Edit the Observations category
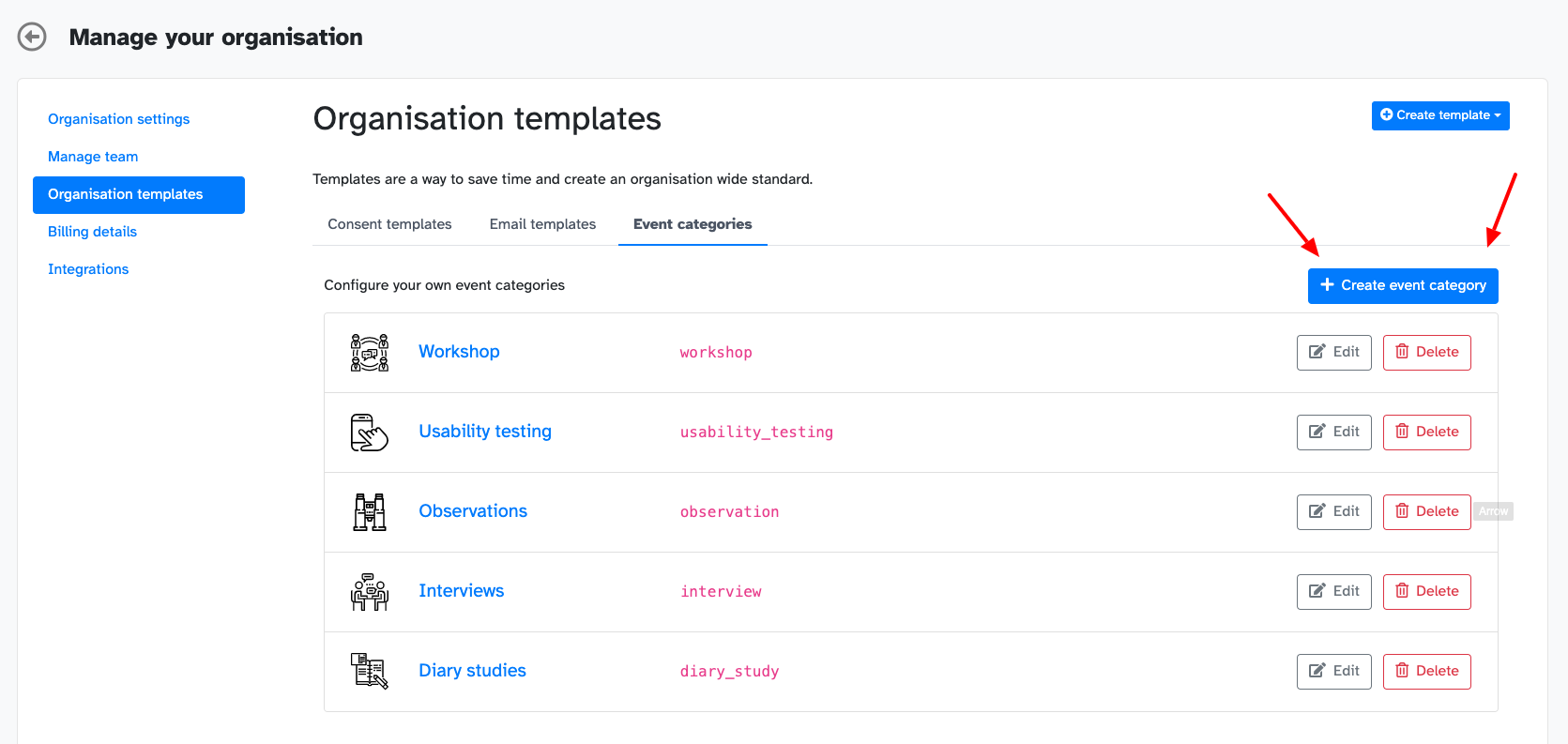This screenshot has width=1568, height=744. pyautogui.click(x=1333, y=512)
